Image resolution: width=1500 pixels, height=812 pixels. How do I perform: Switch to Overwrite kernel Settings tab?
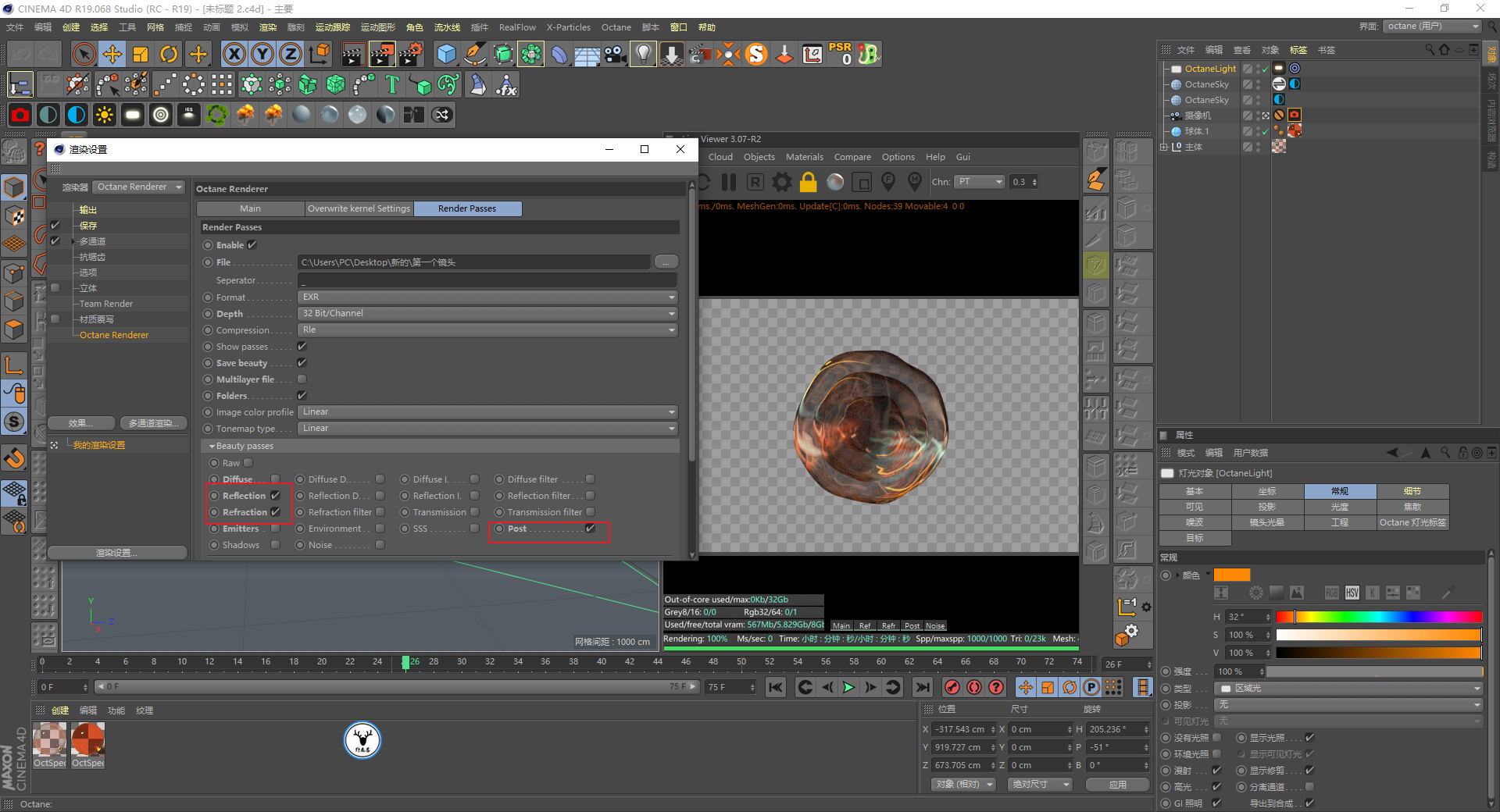tap(359, 208)
